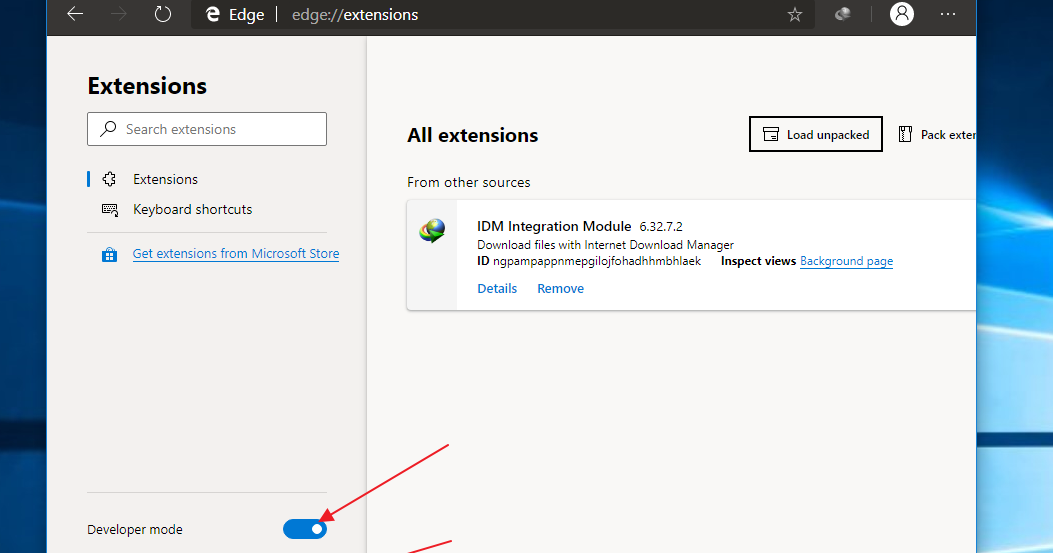Click the magnifier icon in search box
The height and width of the screenshot is (553, 1053).
[108, 129]
